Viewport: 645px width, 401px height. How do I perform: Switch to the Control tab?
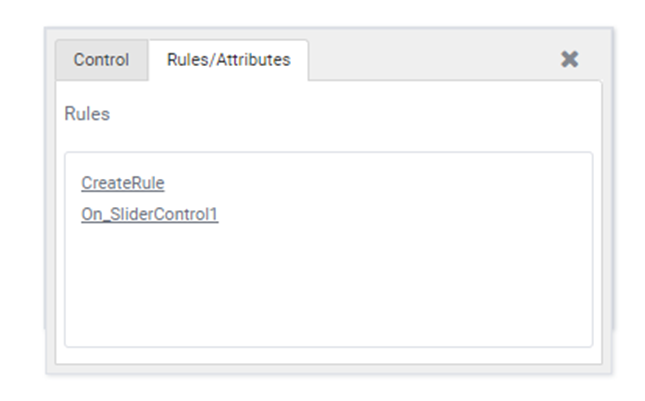pos(102,60)
